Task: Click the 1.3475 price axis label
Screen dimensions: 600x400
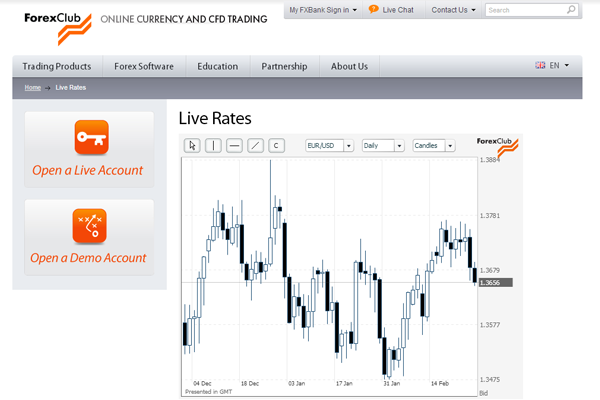Action: click(490, 379)
